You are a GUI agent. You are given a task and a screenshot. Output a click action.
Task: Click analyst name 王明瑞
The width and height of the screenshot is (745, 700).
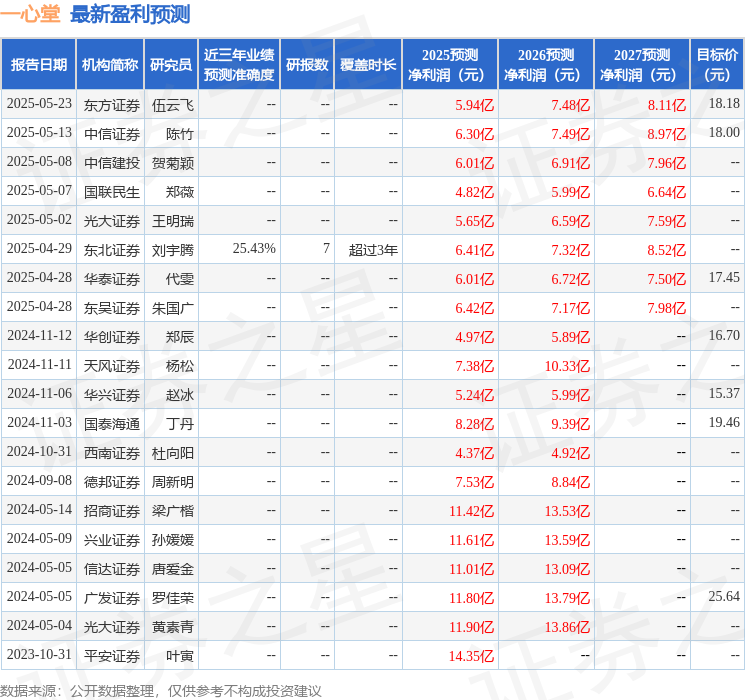[172, 221]
